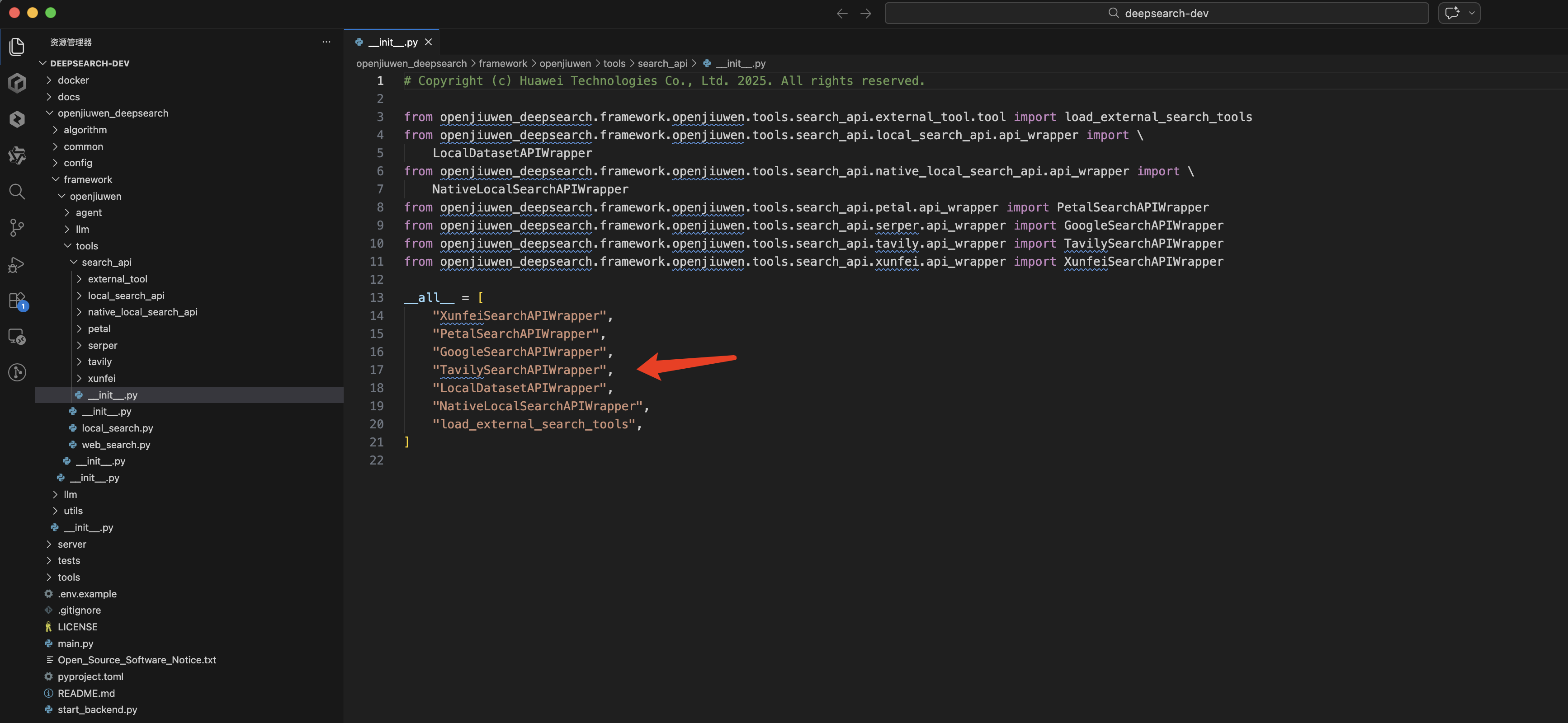Collapse the search_api folder

pos(107,262)
